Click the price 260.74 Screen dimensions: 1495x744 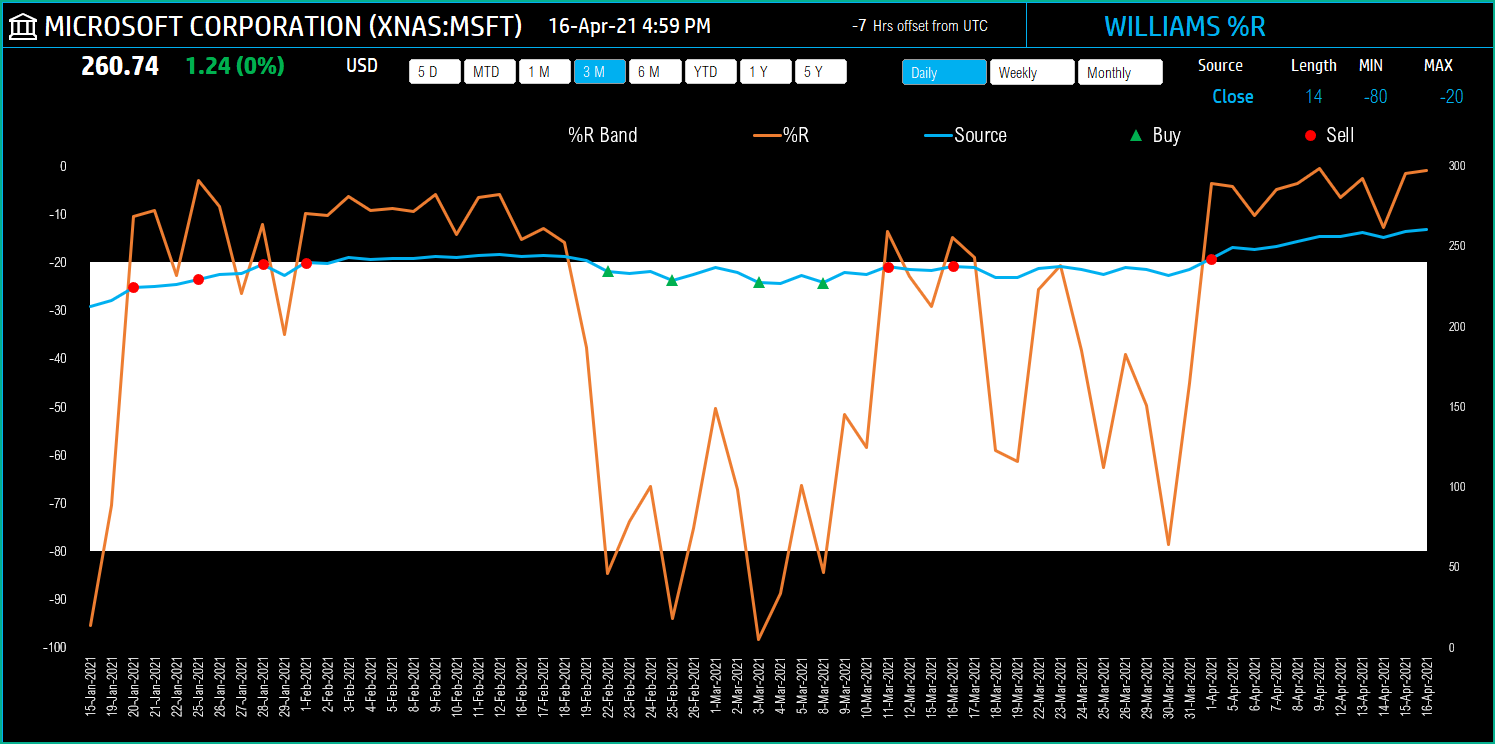point(120,67)
